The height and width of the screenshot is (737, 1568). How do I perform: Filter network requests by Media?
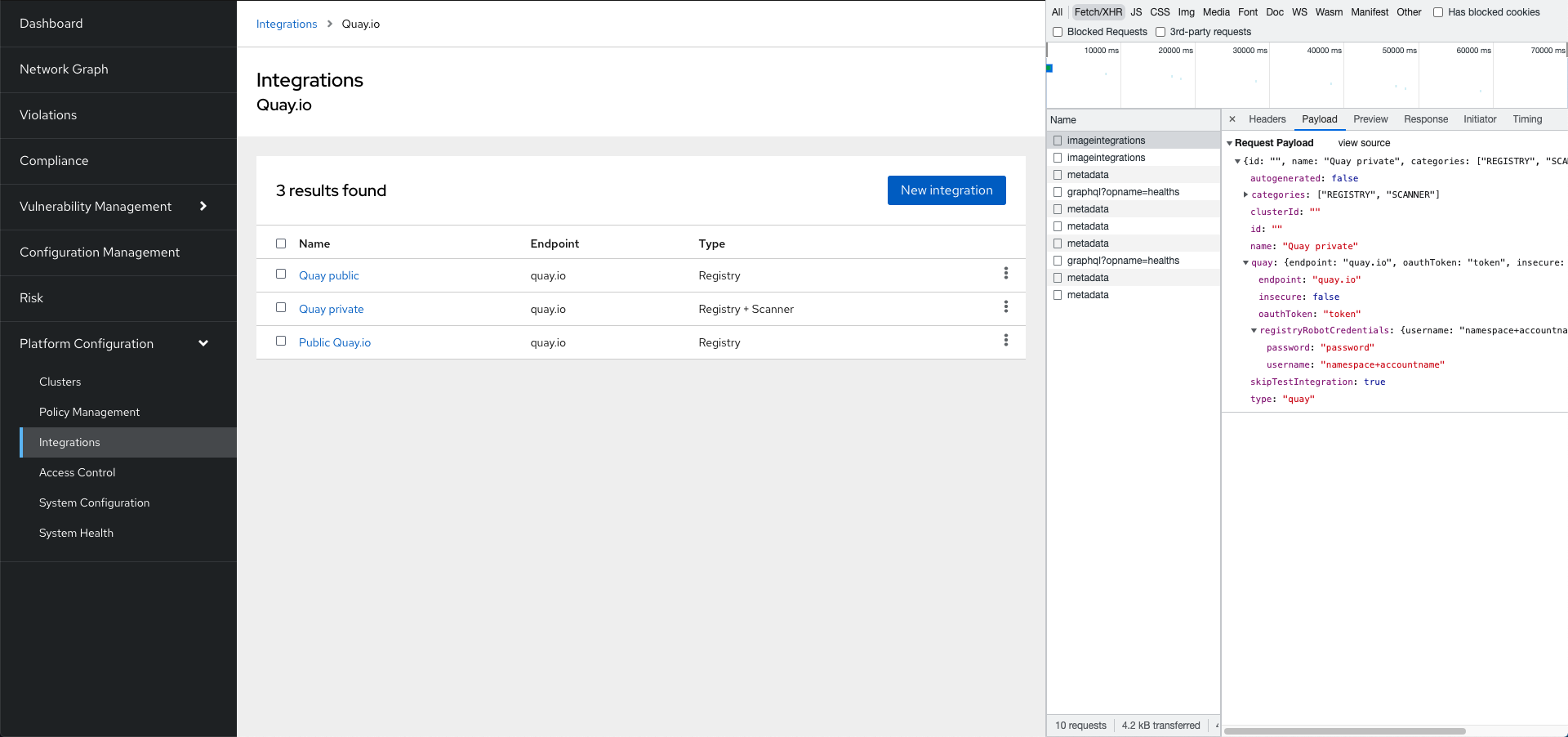[1216, 12]
